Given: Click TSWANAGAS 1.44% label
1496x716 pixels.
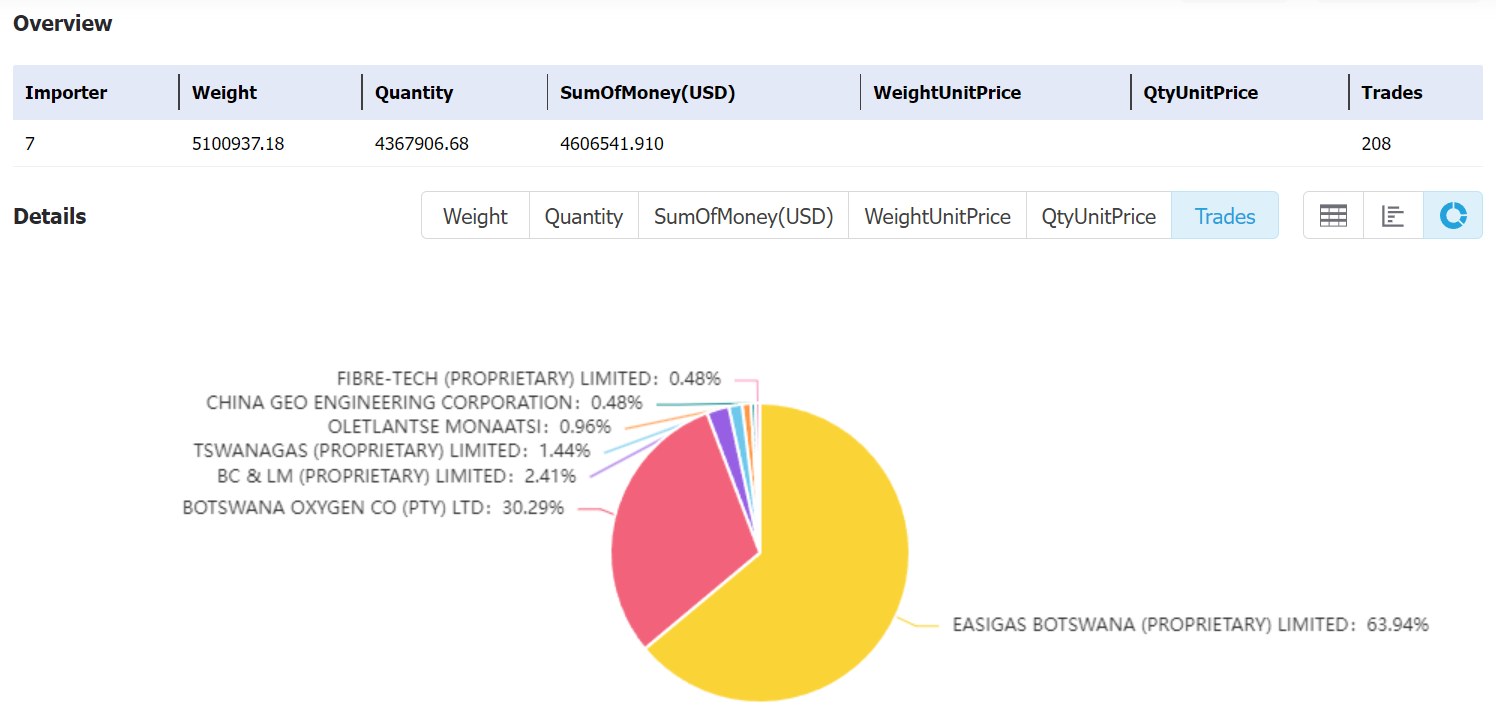Looking at the screenshot, I should tap(392, 451).
